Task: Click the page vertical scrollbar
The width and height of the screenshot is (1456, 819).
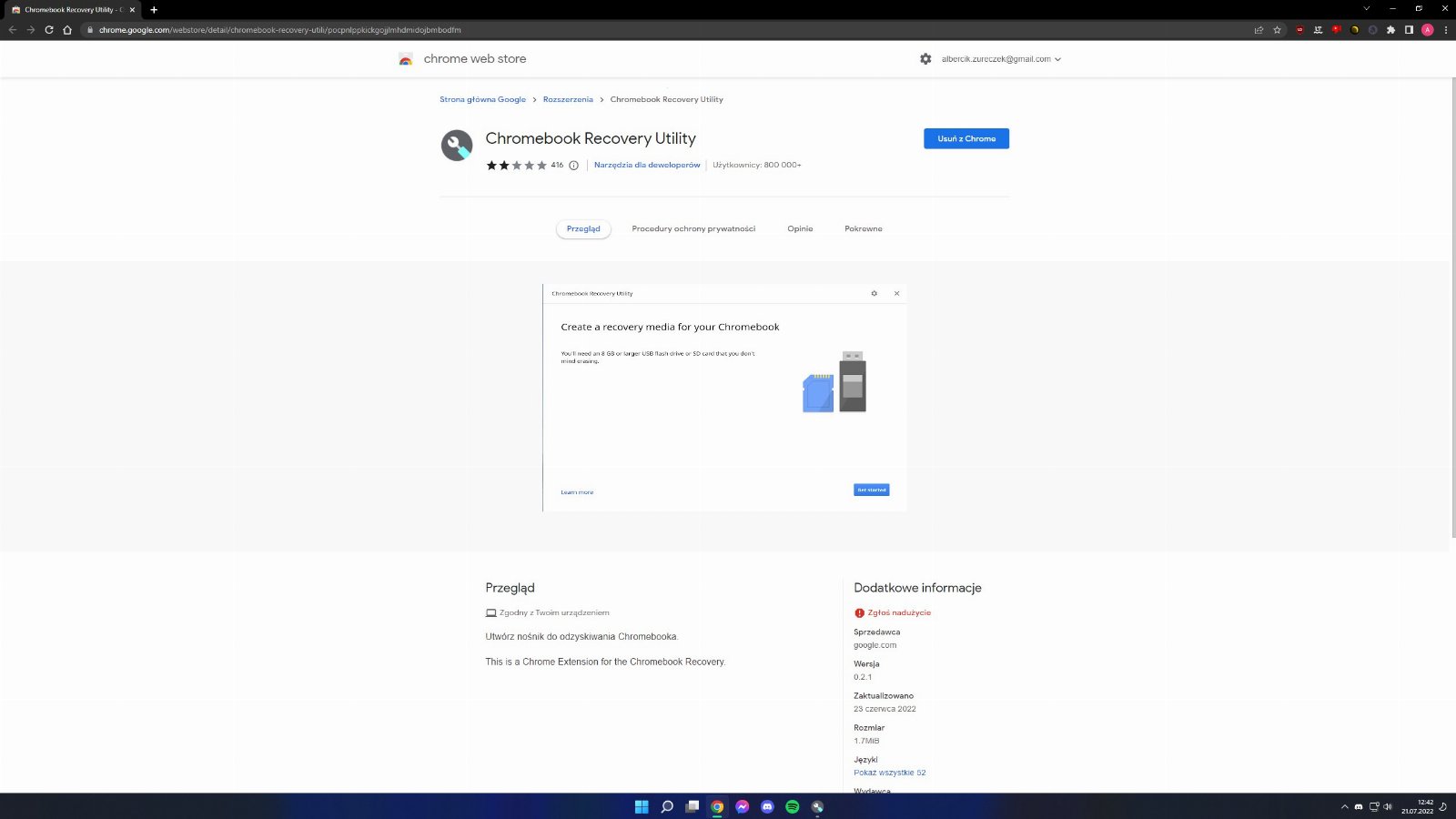Action: [x=1451, y=309]
